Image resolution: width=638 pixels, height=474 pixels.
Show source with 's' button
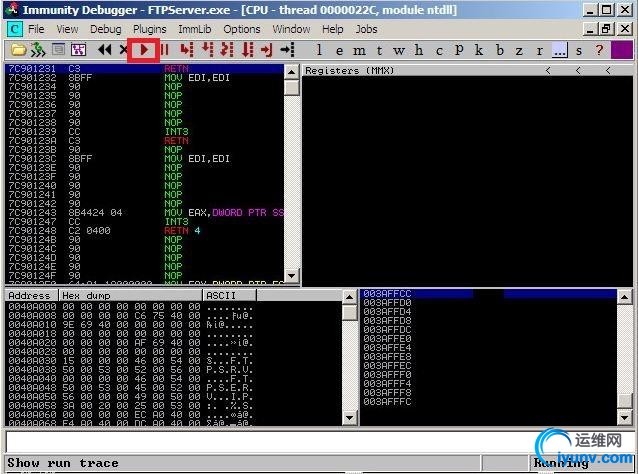[579, 50]
